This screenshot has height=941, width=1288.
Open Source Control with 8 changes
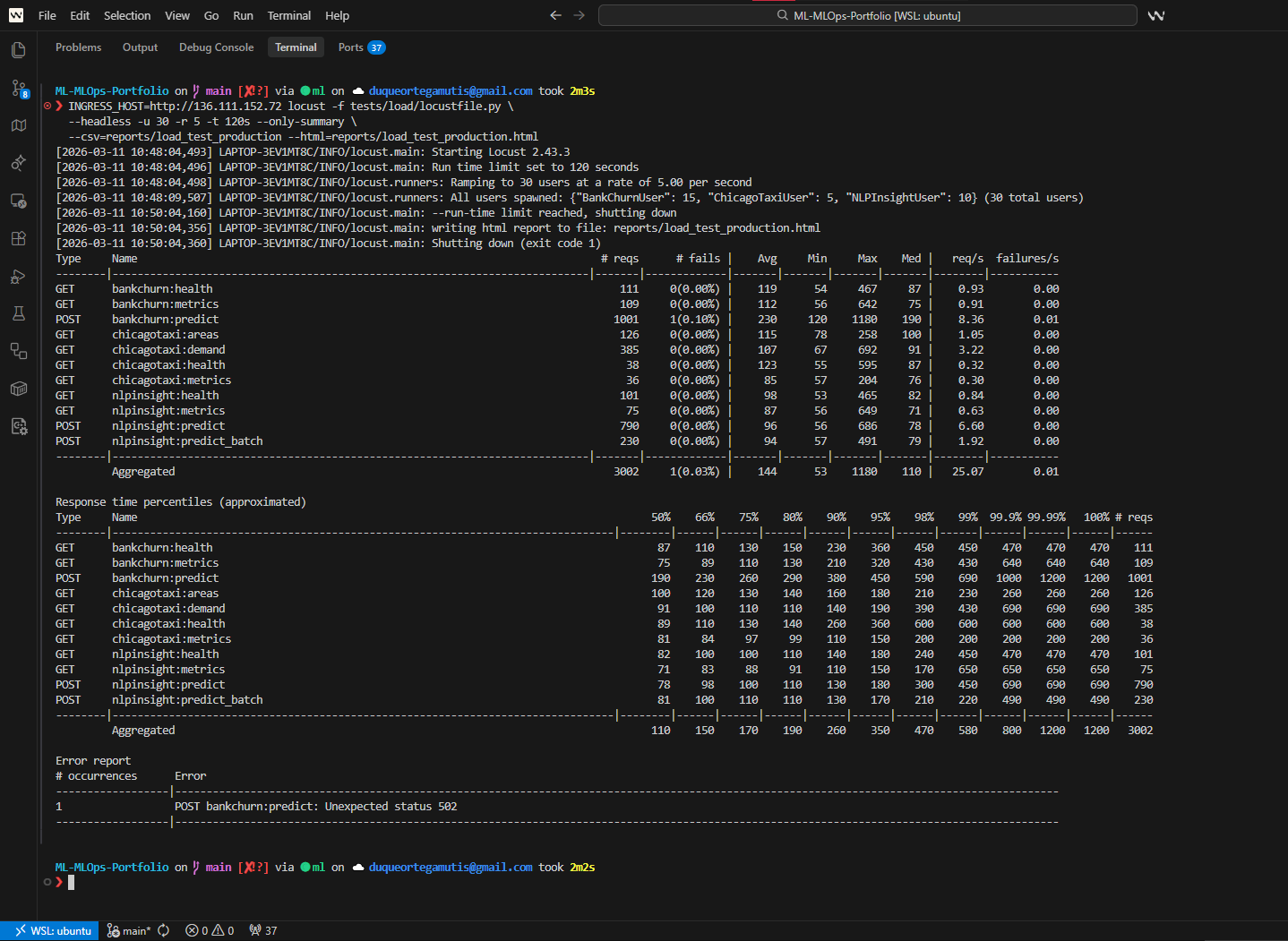(x=19, y=88)
